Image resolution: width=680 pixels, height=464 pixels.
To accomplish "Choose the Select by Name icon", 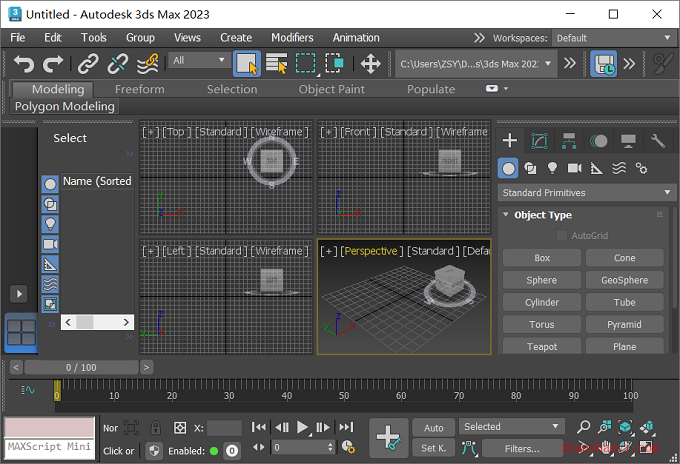I will (276, 64).
